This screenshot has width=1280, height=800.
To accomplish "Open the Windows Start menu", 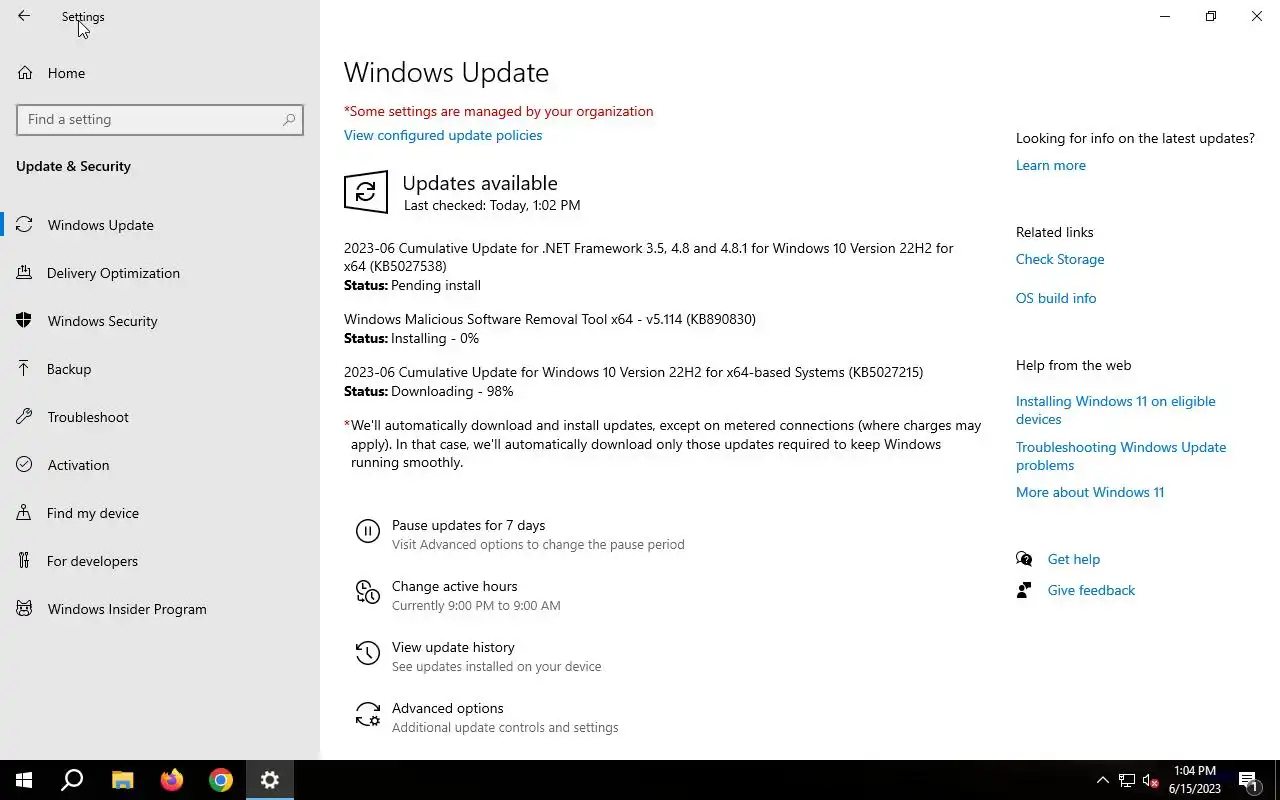I will [x=24, y=780].
